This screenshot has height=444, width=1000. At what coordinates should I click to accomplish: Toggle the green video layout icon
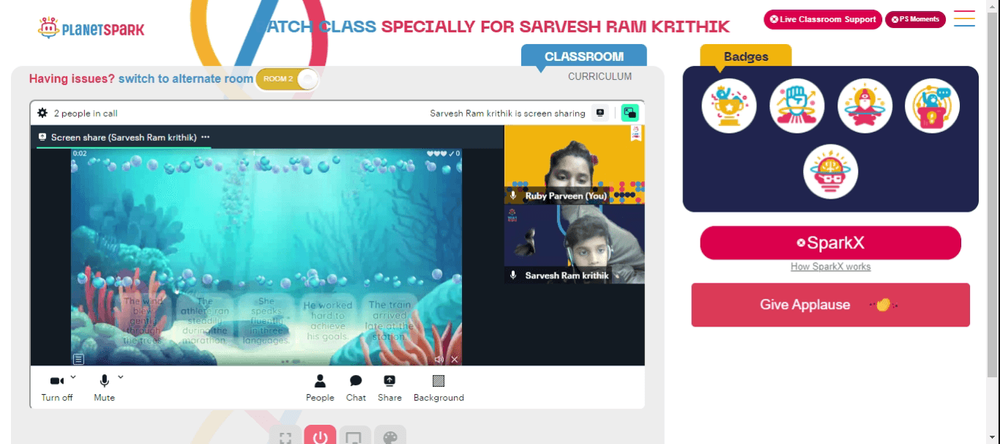[630, 113]
